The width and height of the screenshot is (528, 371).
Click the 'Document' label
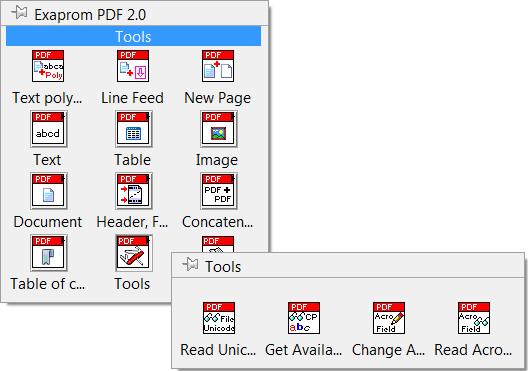pyautogui.click(x=48, y=222)
